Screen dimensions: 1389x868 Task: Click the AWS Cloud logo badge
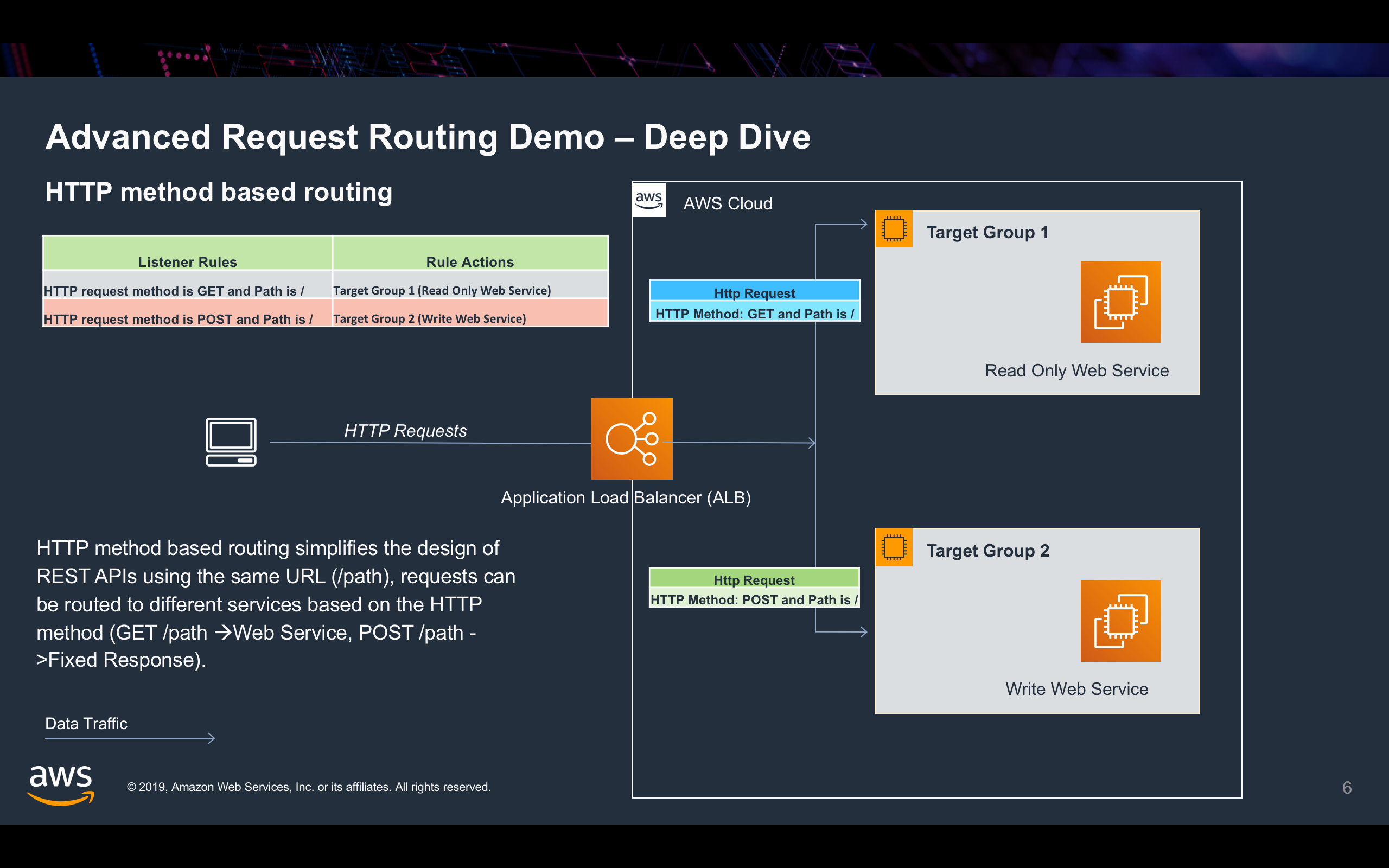click(x=648, y=200)
